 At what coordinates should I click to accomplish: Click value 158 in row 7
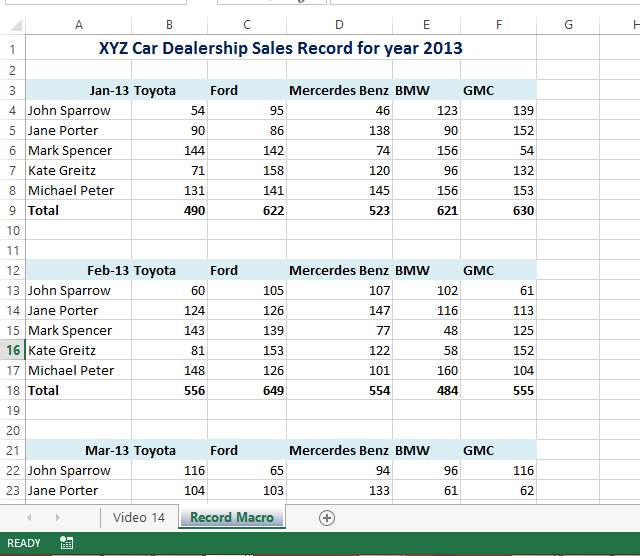click(x=247, y=170)
